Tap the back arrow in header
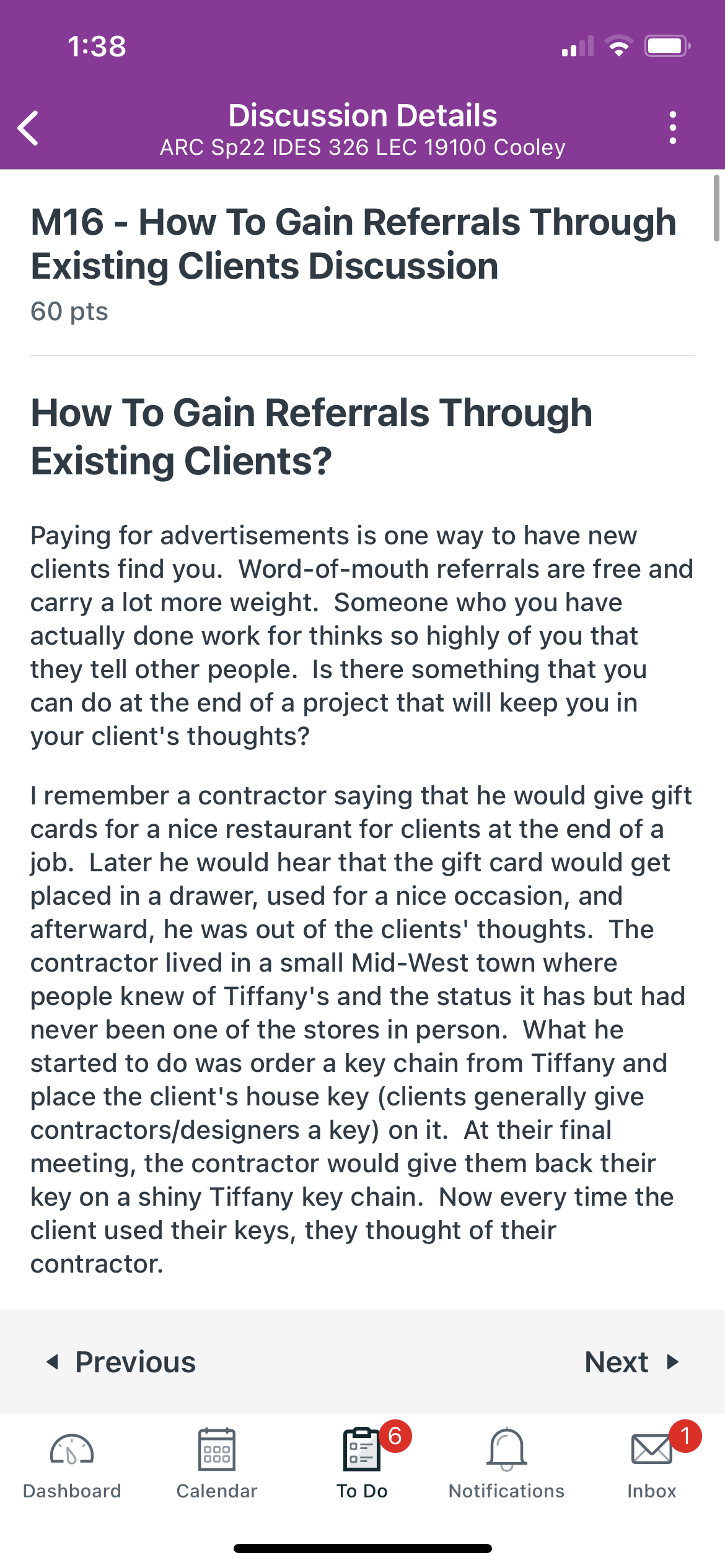Image resolution: width=725 pixels, height=1568 pixels. tap(29, 128)
